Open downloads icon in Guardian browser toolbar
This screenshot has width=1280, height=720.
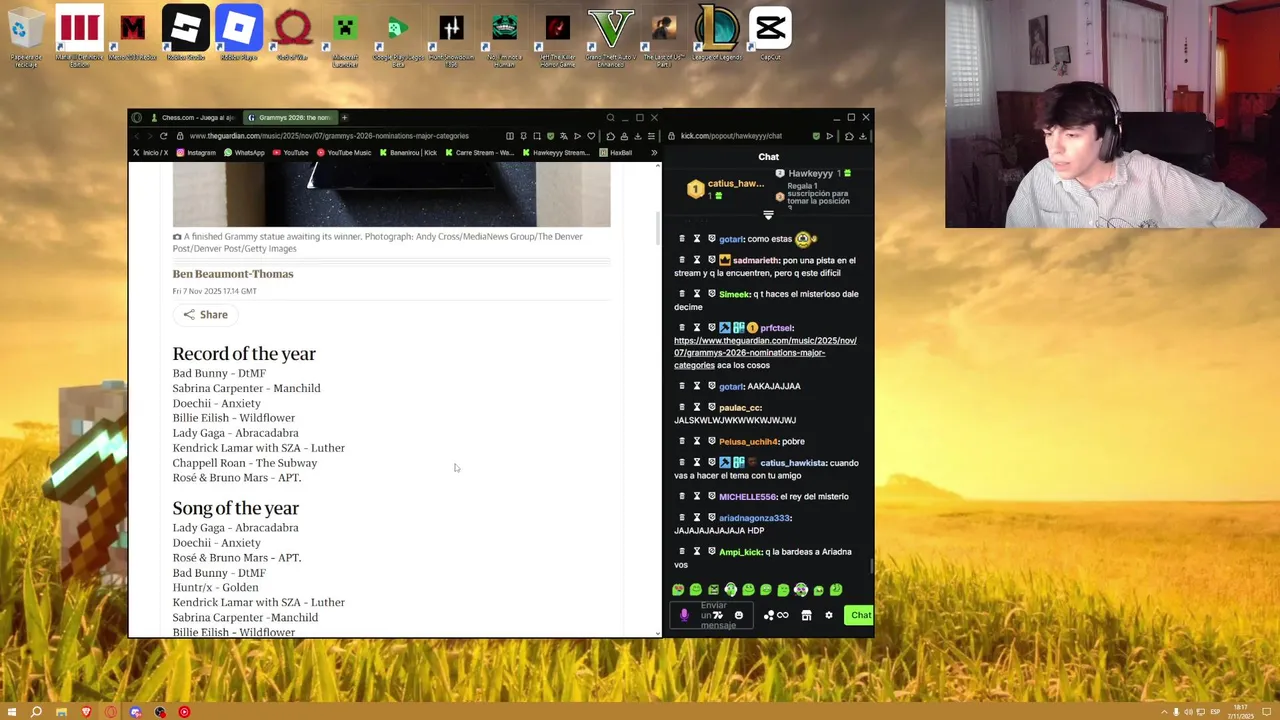tap(638, 136)
